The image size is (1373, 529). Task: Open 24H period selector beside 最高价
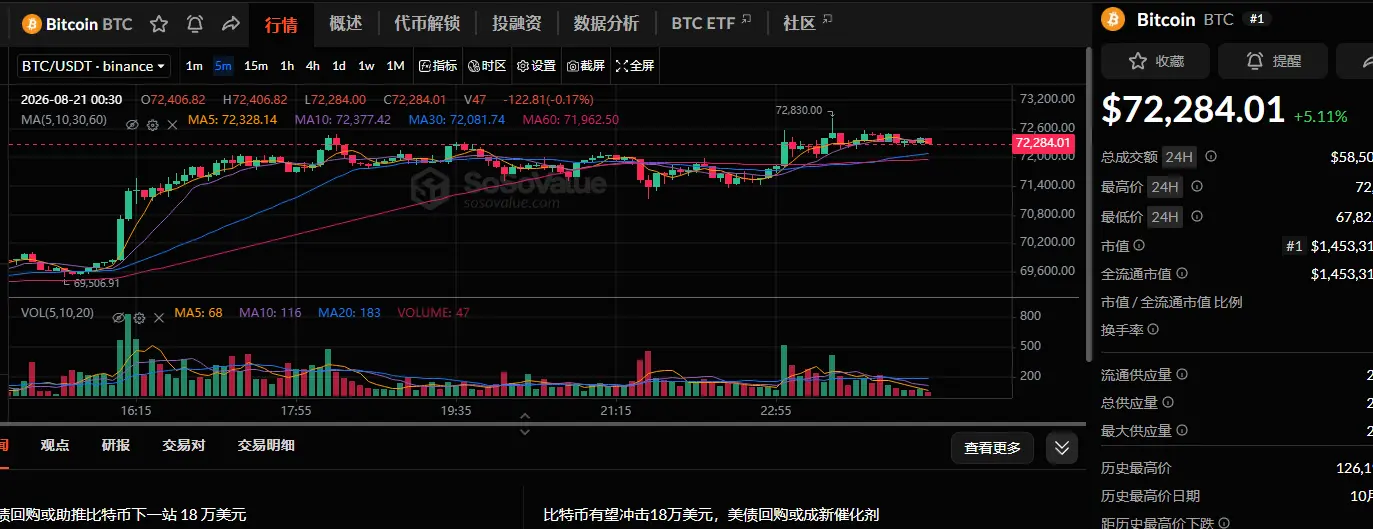tap(1166, 186)
